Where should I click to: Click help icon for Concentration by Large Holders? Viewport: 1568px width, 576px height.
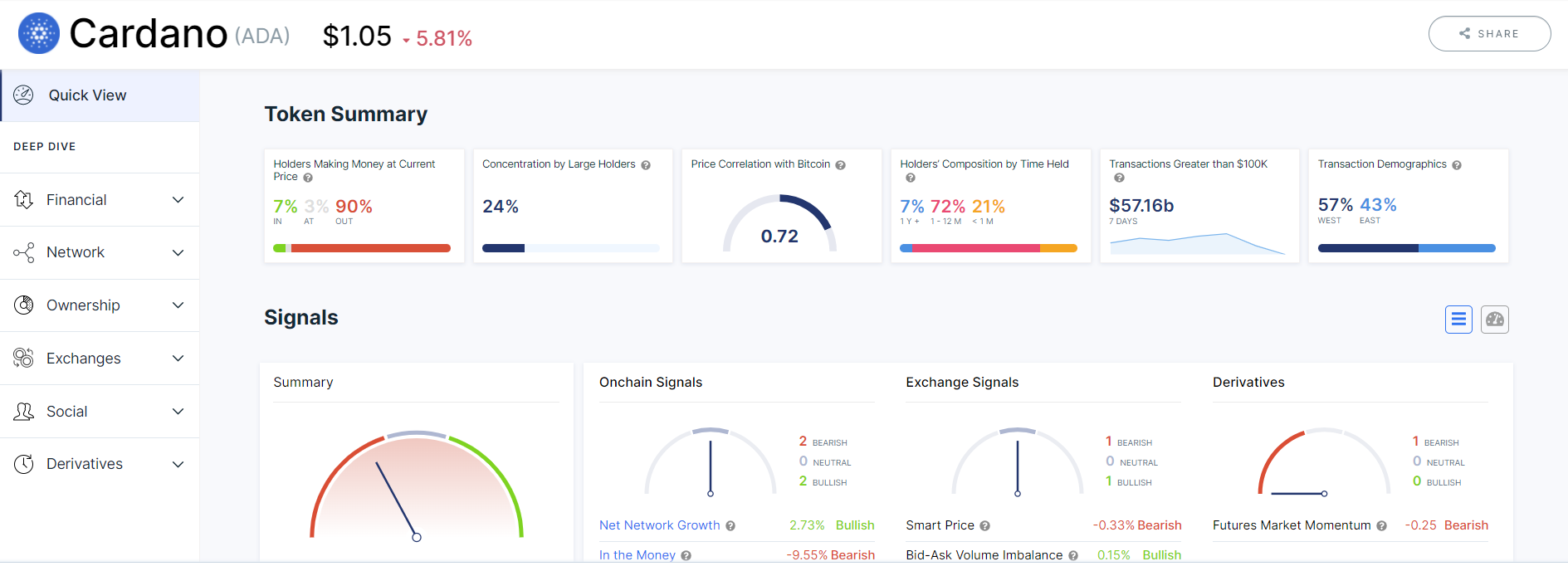tap(646, 165)
